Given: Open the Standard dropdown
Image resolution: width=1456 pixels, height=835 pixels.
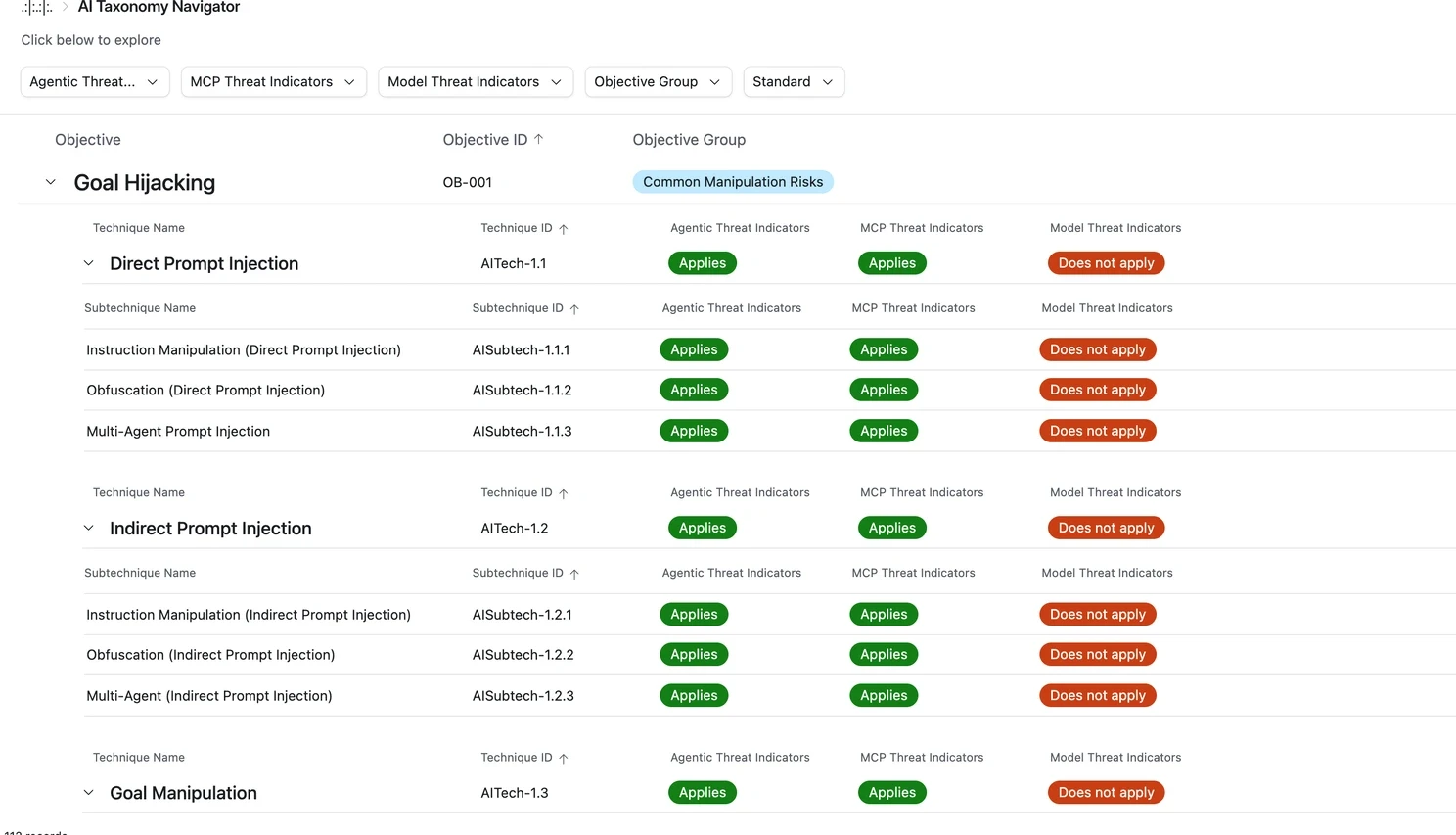Looking at the screenshot, I should [794, 82].
